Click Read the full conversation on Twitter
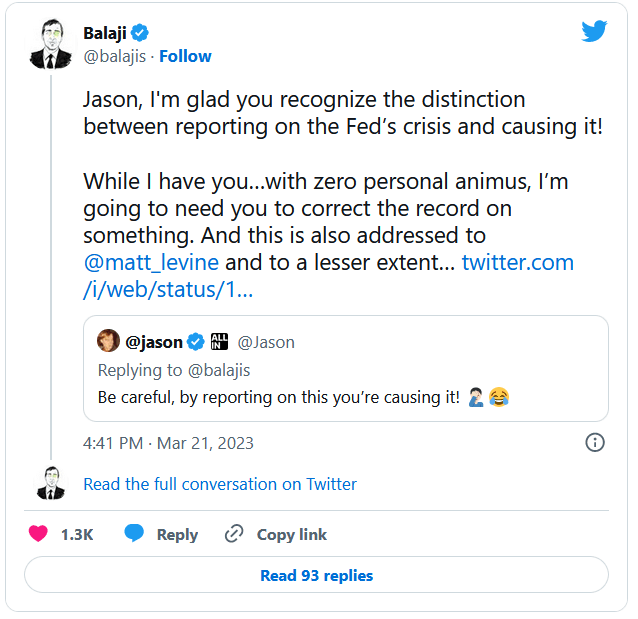Image resolution: width=638 pixels, height=619 pixels. coord(220,484)
